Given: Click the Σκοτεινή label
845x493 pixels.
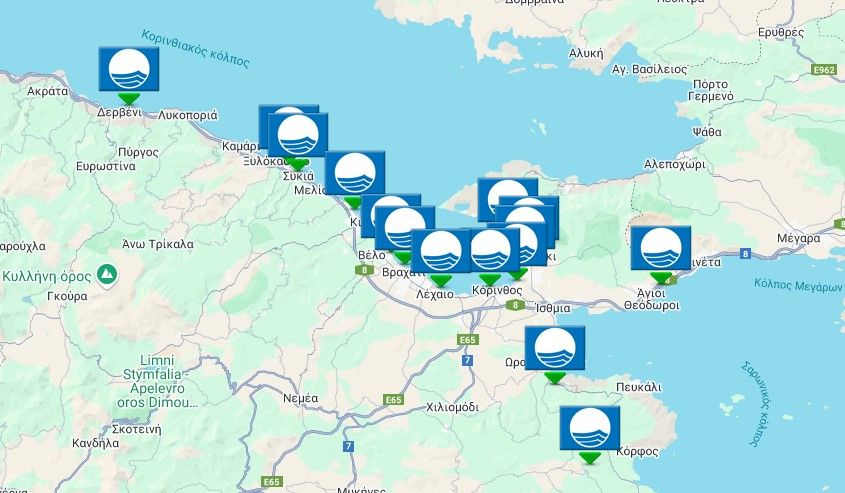Looking at the screenshot, I should [136, 429].
